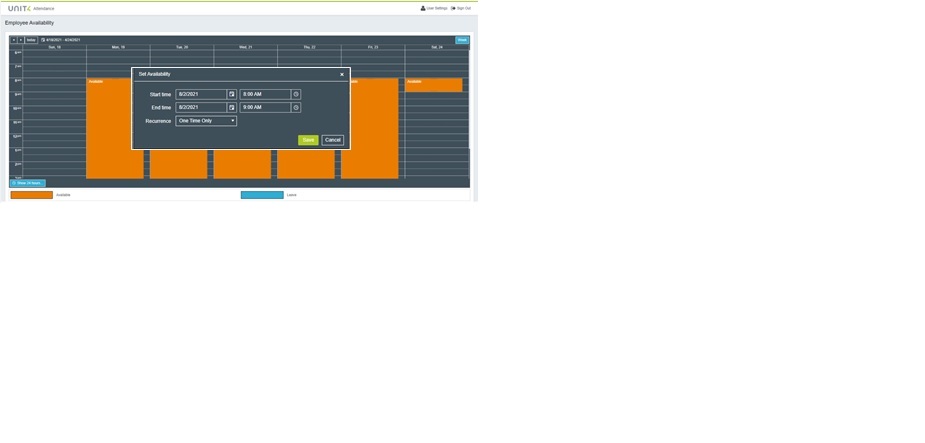Open the Start time calendar picker

[232, 94]
